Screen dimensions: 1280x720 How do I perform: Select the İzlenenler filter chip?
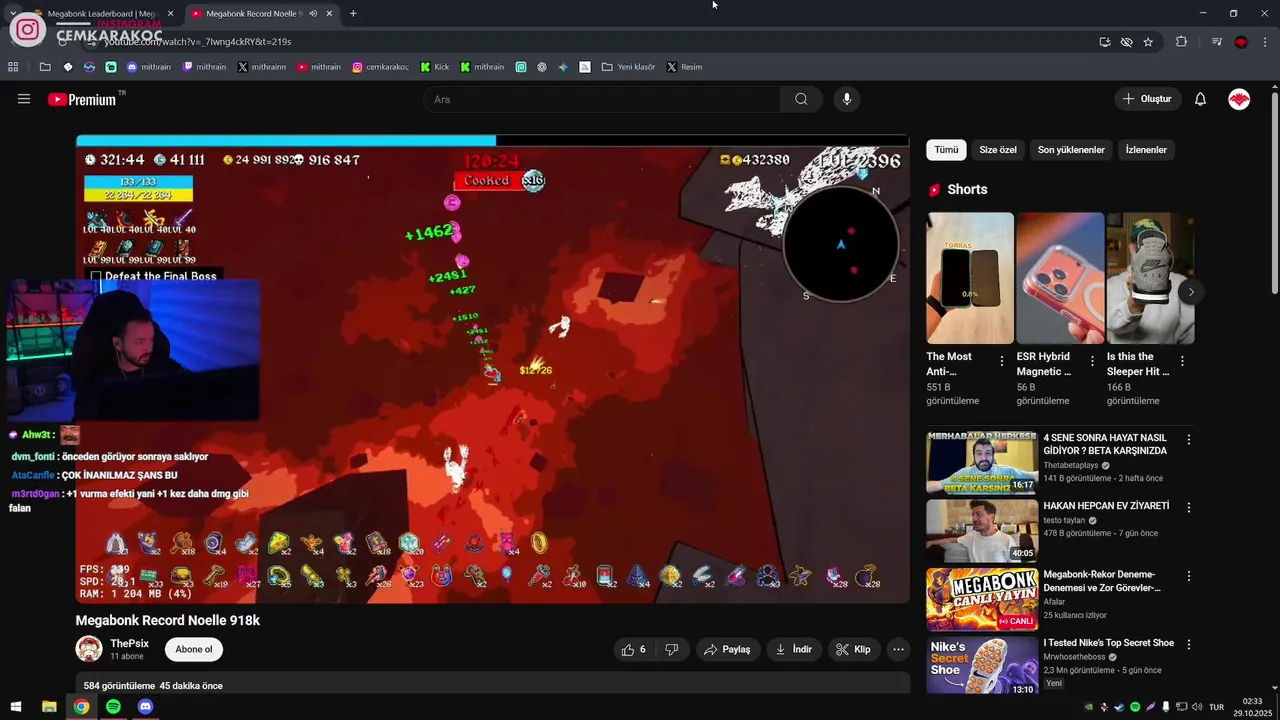tap(1146, 150)
